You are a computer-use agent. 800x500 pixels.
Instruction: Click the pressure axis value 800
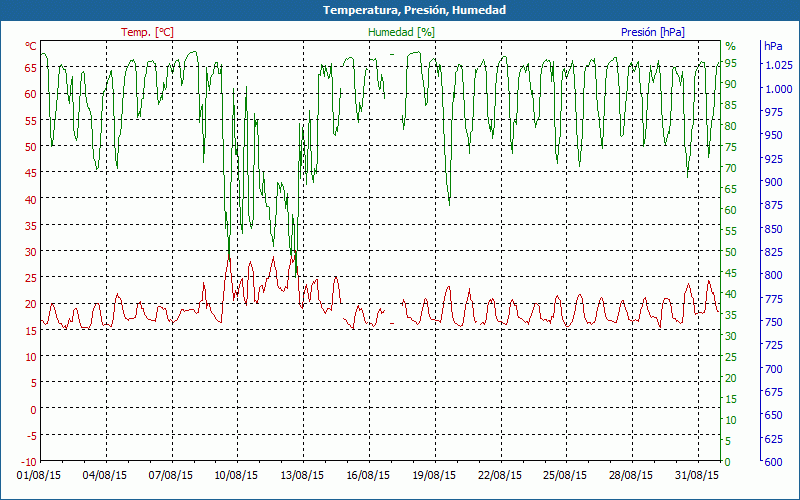(773, 275)
